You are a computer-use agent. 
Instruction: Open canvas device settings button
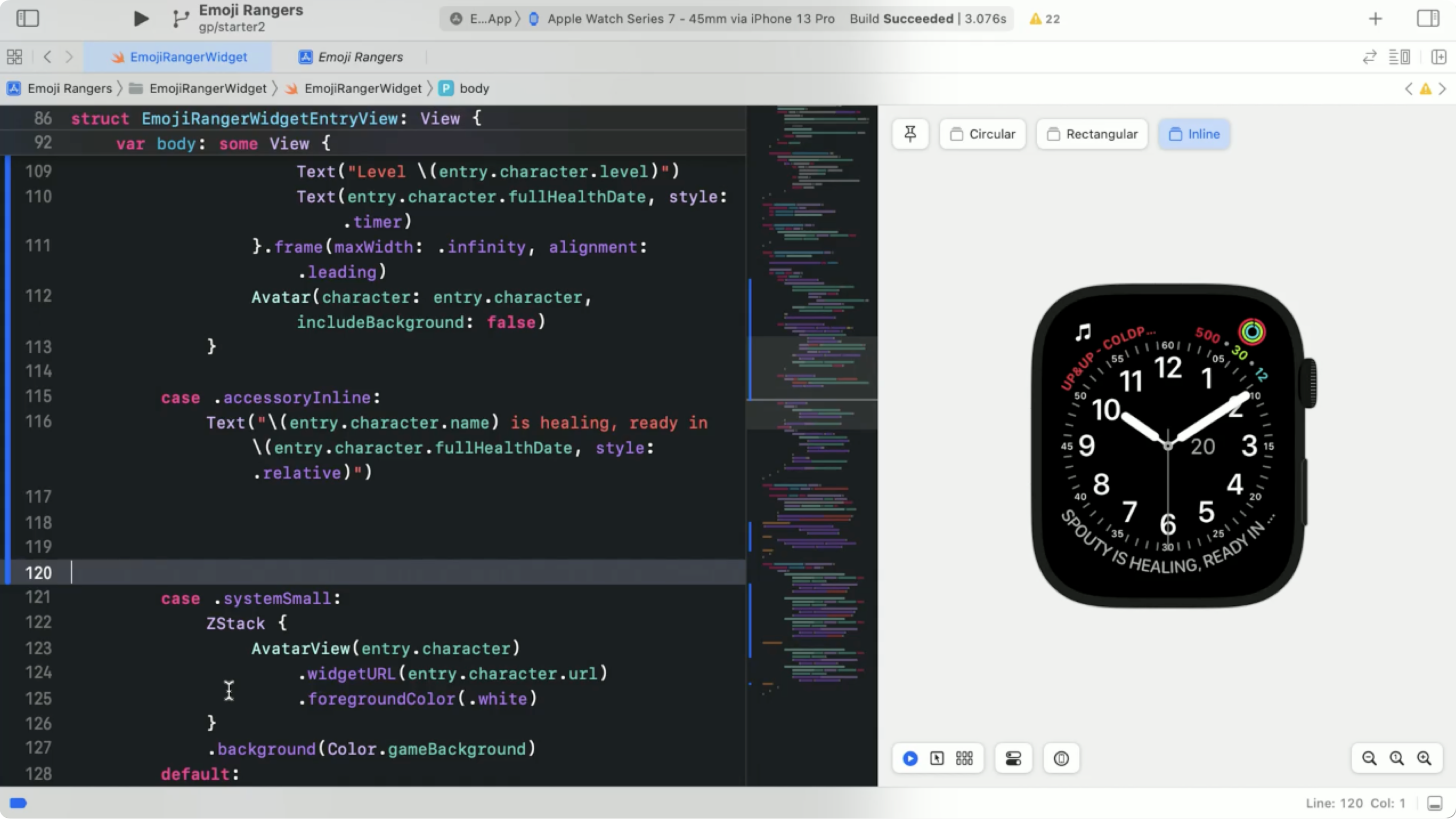point(1013,759)
